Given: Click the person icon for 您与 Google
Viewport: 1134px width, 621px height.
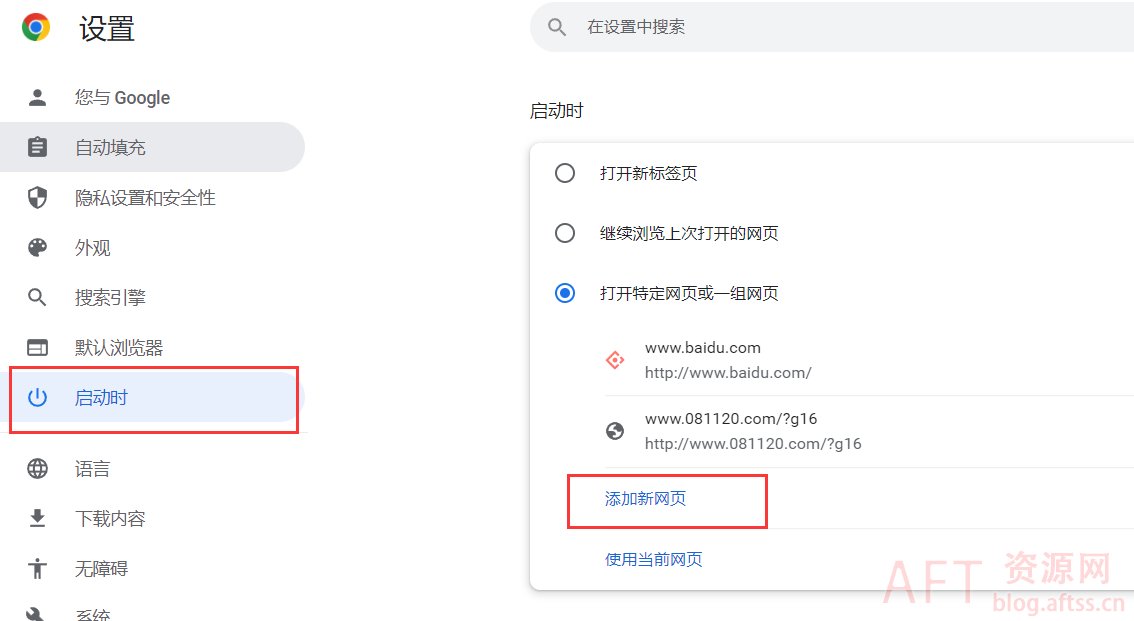Looking at the screenshot, I should (37, 98).
